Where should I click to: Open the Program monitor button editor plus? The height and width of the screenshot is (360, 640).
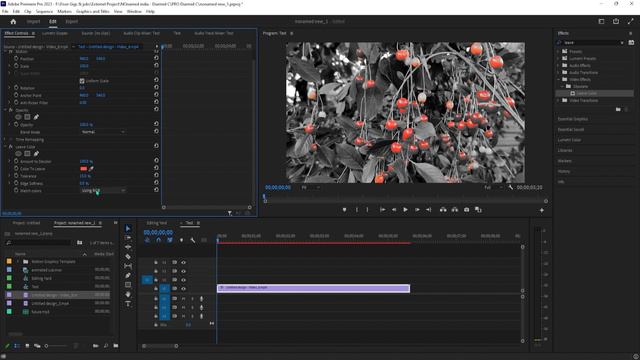coord(542,210)
